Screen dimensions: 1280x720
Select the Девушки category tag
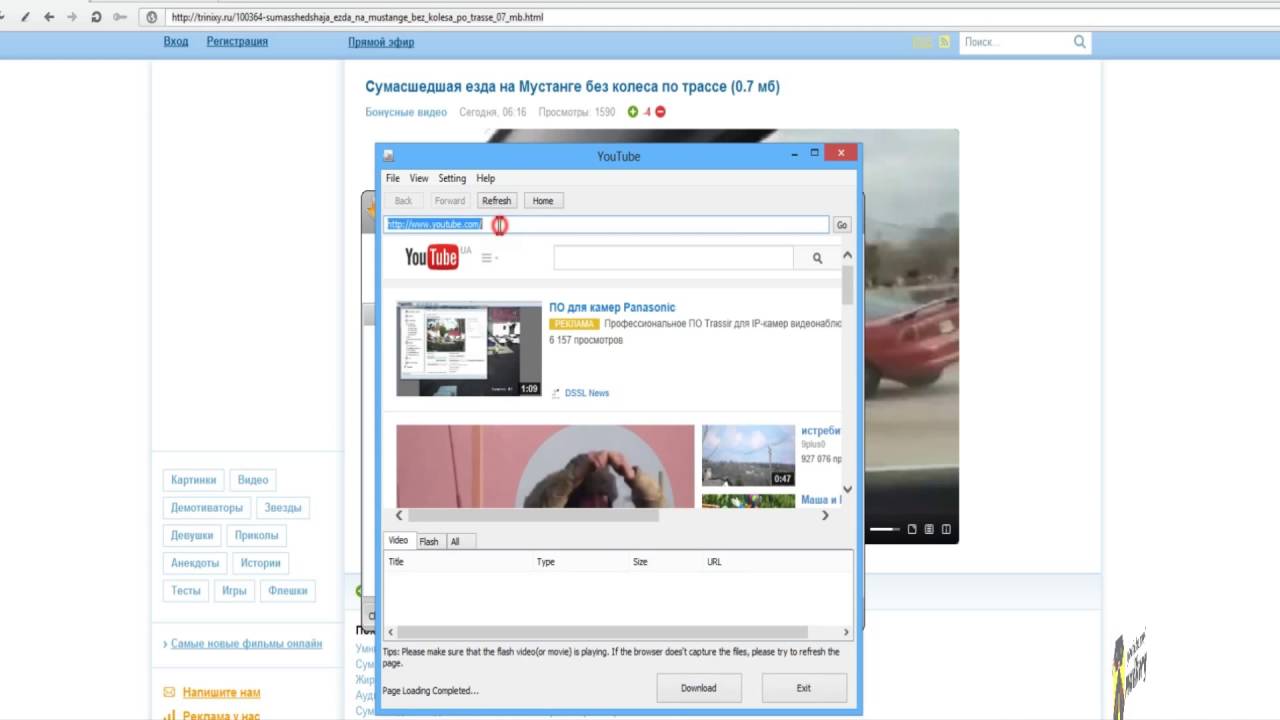192,535
